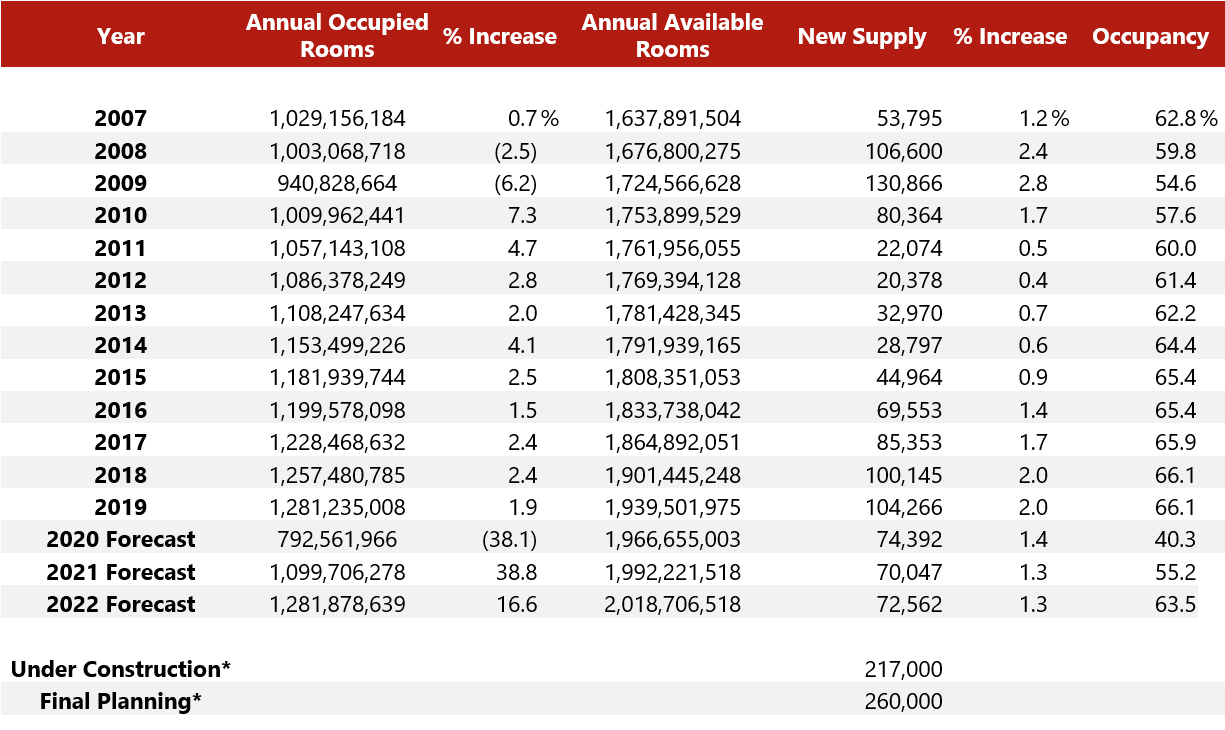The height and width of the screenshot is (730, 1225).
Task: Click the Occupancy column header
Action: click(1150, 37)
